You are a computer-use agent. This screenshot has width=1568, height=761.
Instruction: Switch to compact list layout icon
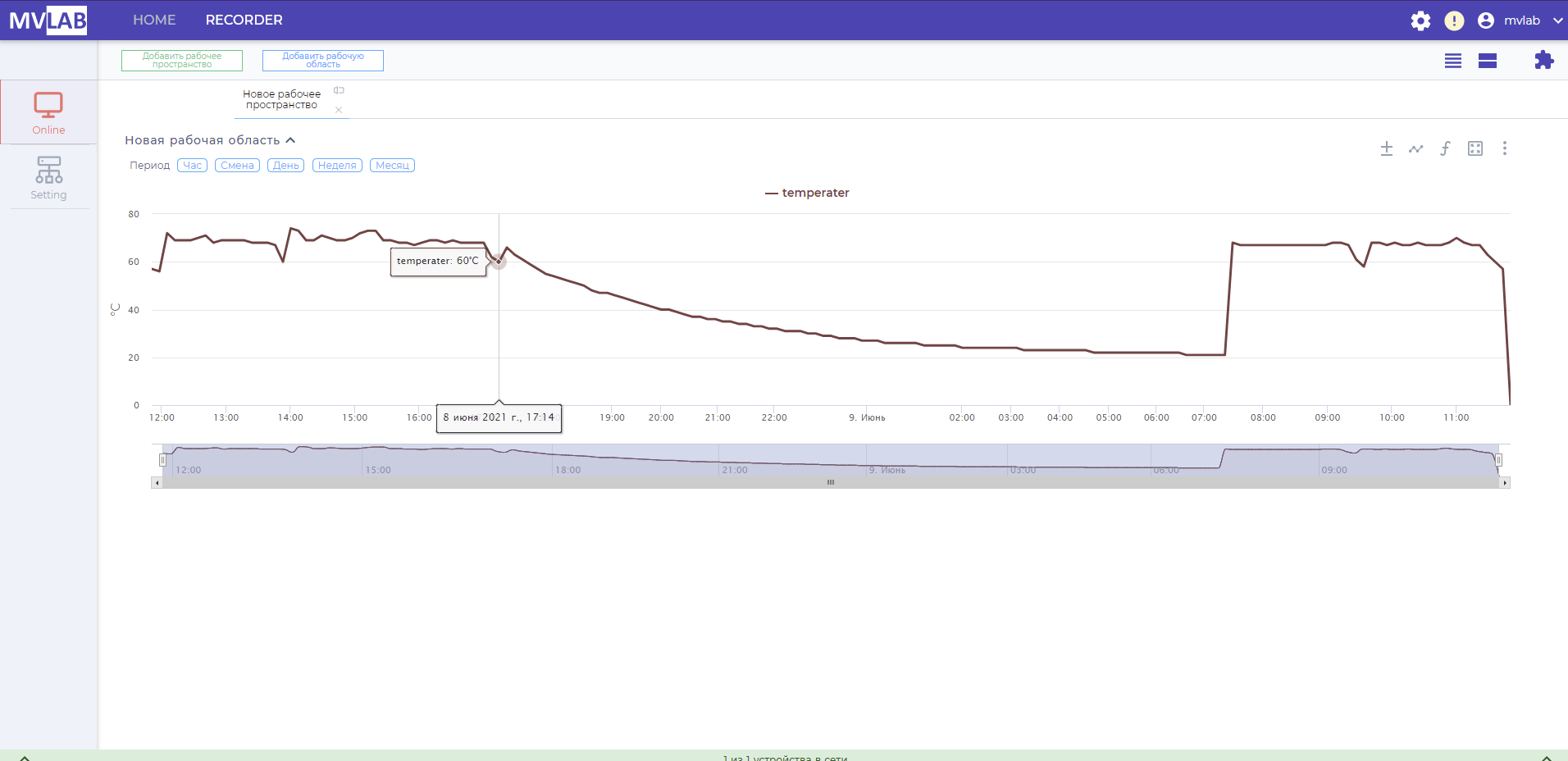tap(1452, 61)
